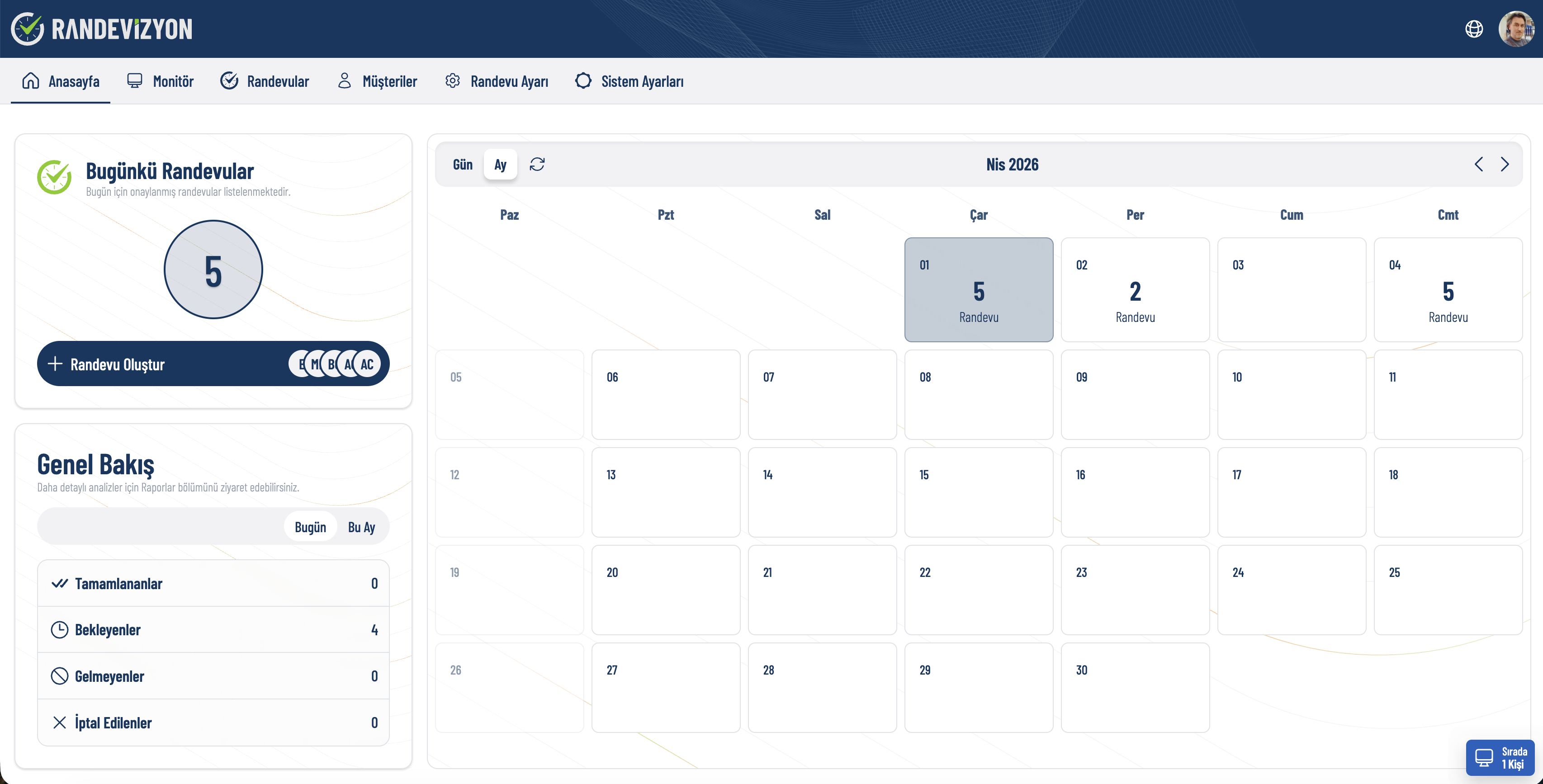The height and width of the screenshot is (784, 1543).
Task: Select April 04 with 5 Randevu
Action: point(1448,290)
